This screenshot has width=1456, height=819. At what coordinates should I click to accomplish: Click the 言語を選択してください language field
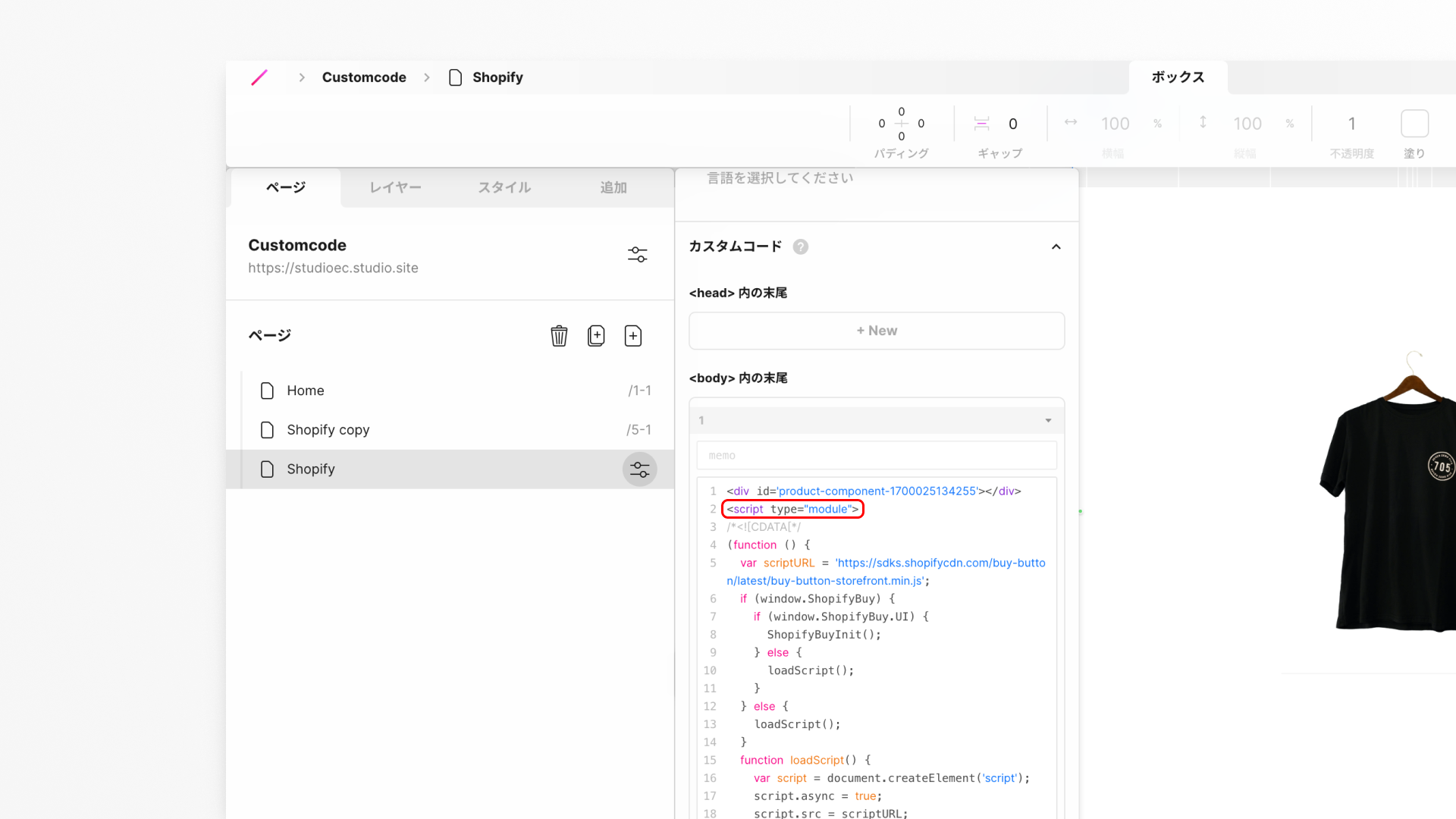pos(780,178)
